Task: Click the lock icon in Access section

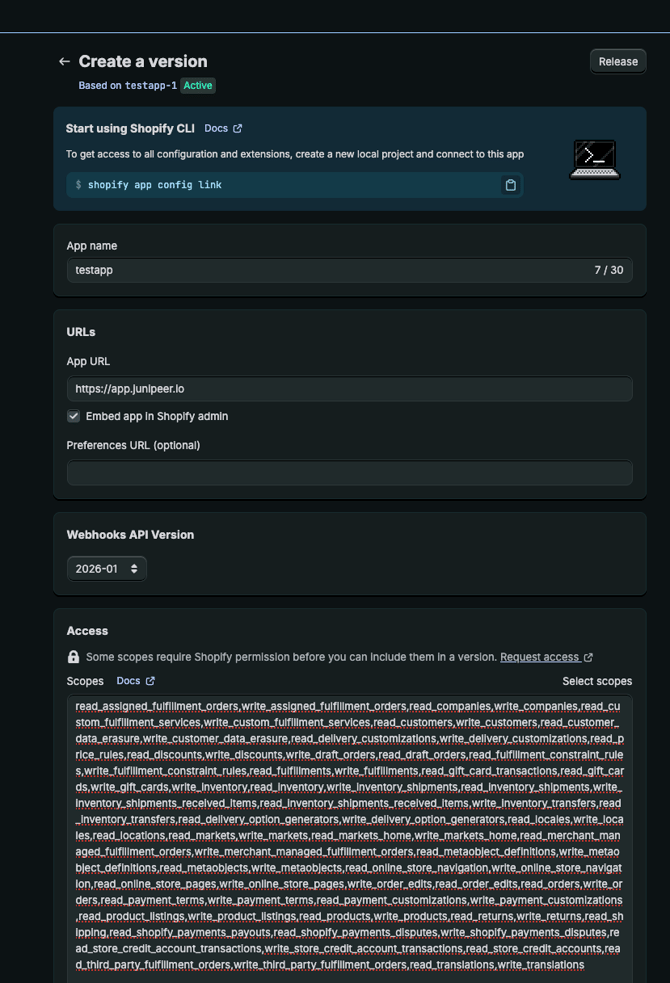Action: coord(73,657)
